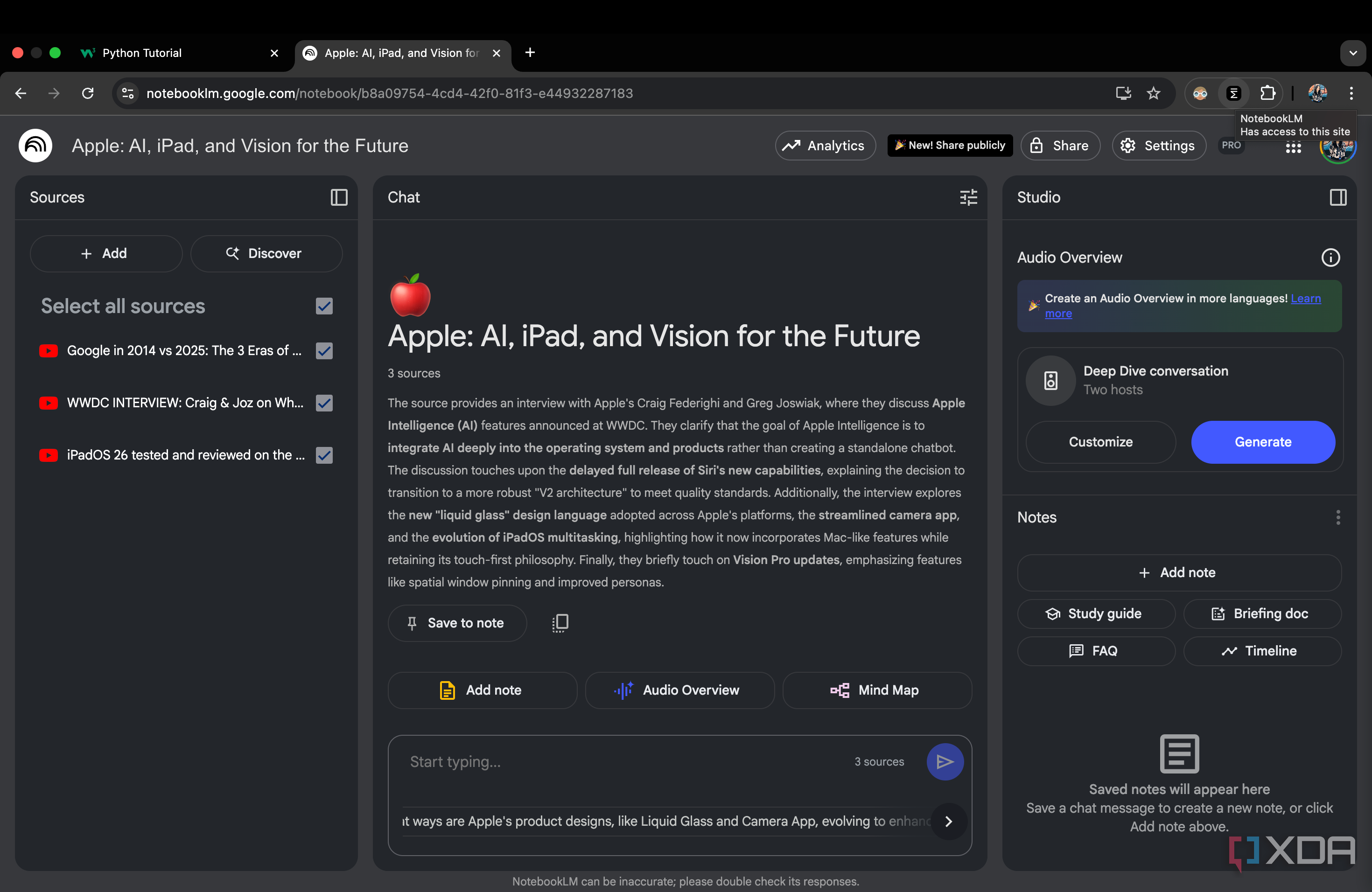
Task: Click Customize audio overview
Action: point(1100,442)
